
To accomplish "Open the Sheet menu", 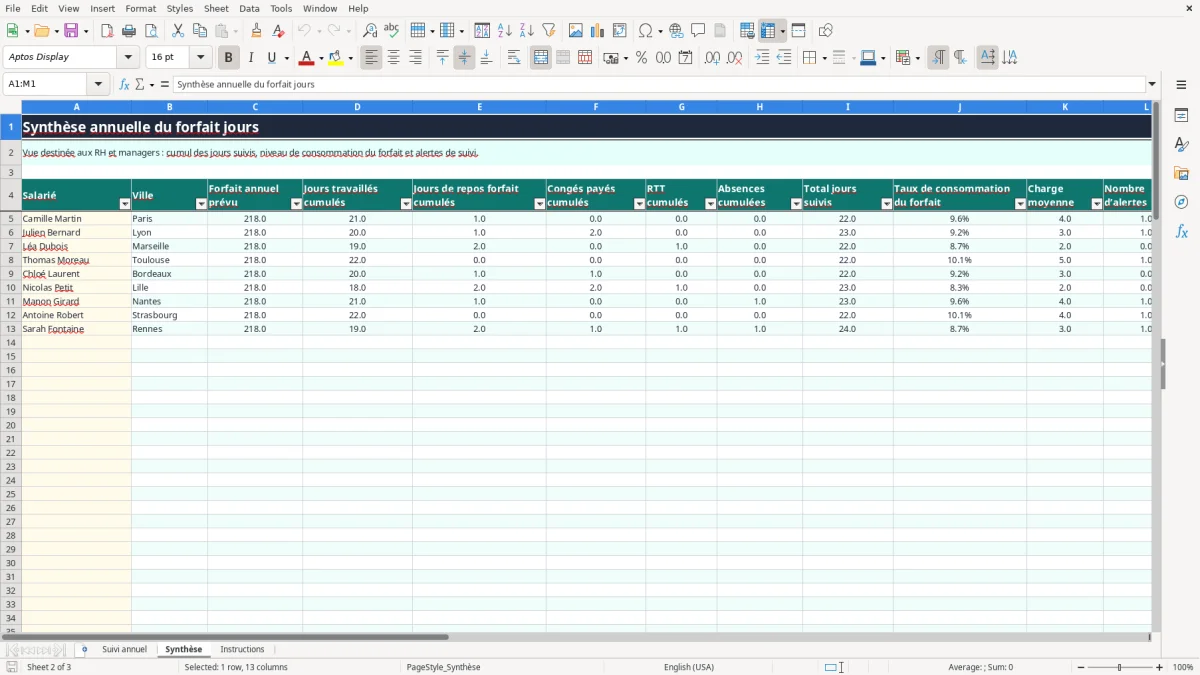I will point(216,8).
